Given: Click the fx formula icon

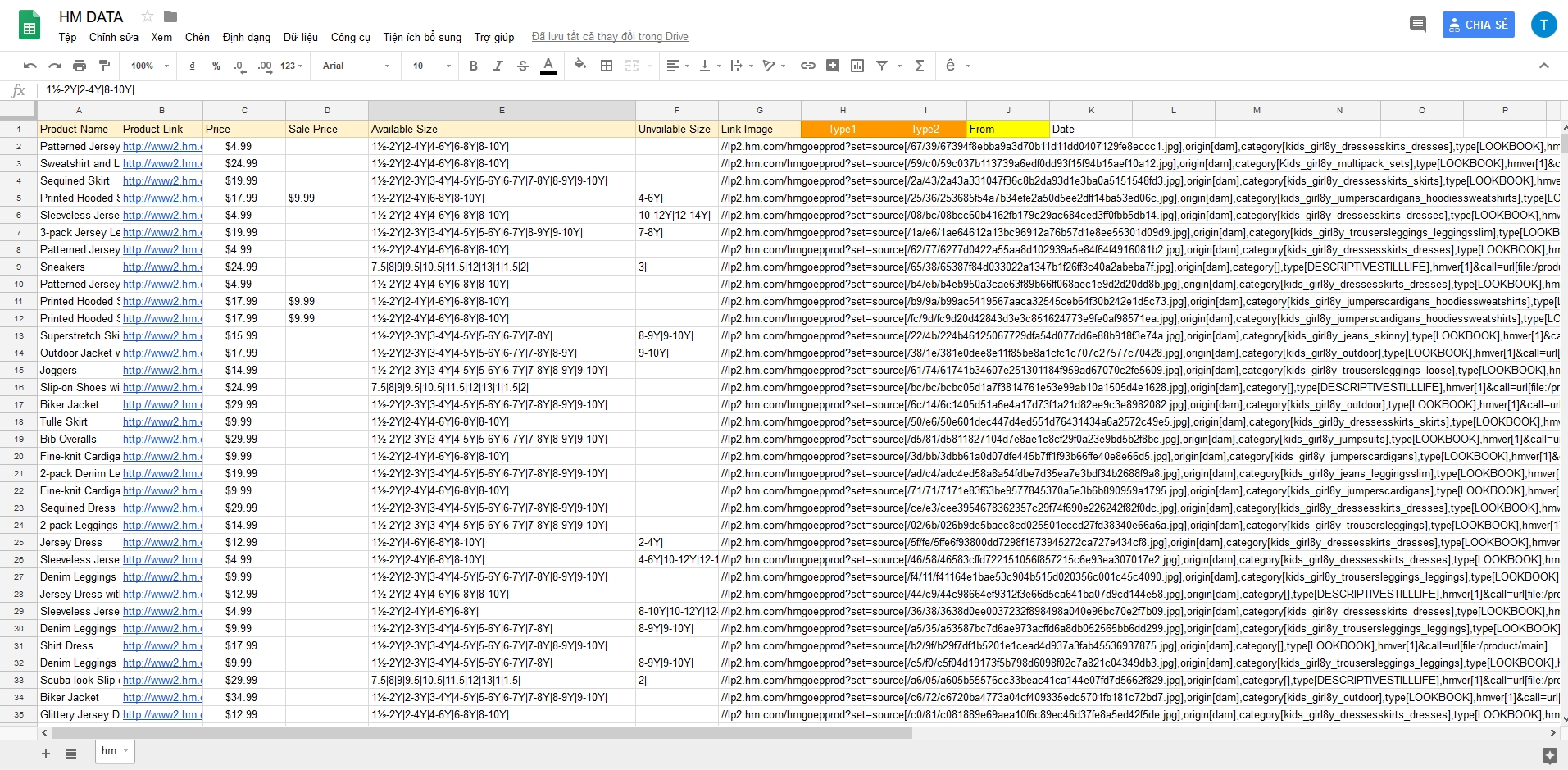Looking at the screenshot, I should [19, 90].
